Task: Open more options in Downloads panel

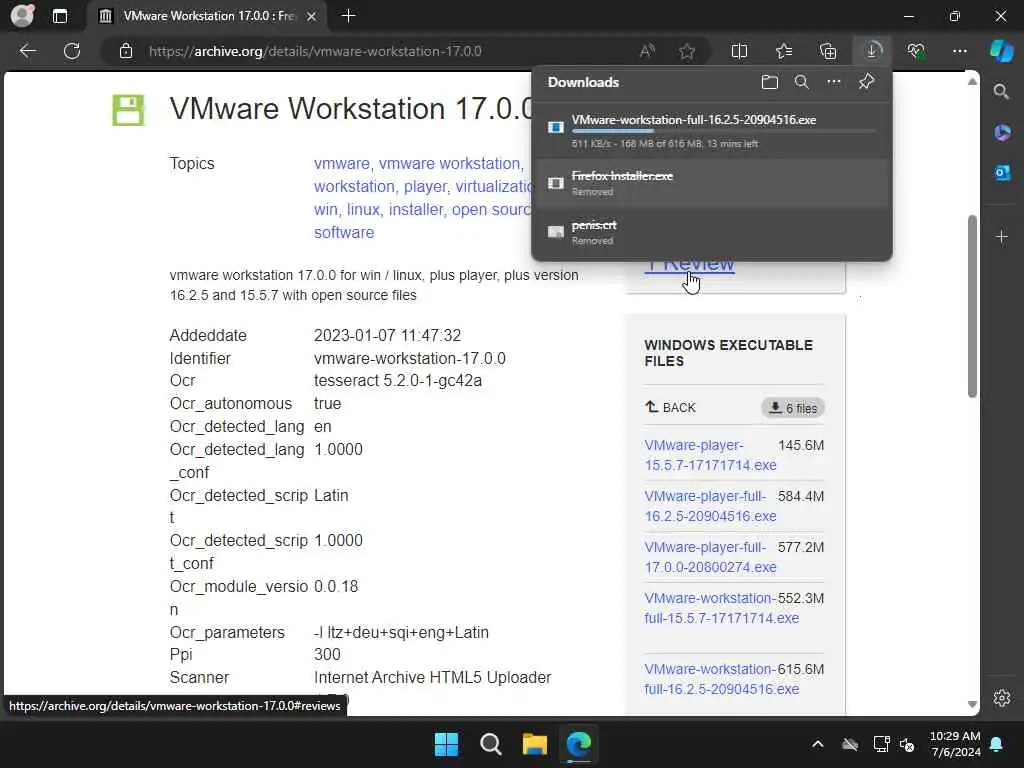Action: [834, 82]
